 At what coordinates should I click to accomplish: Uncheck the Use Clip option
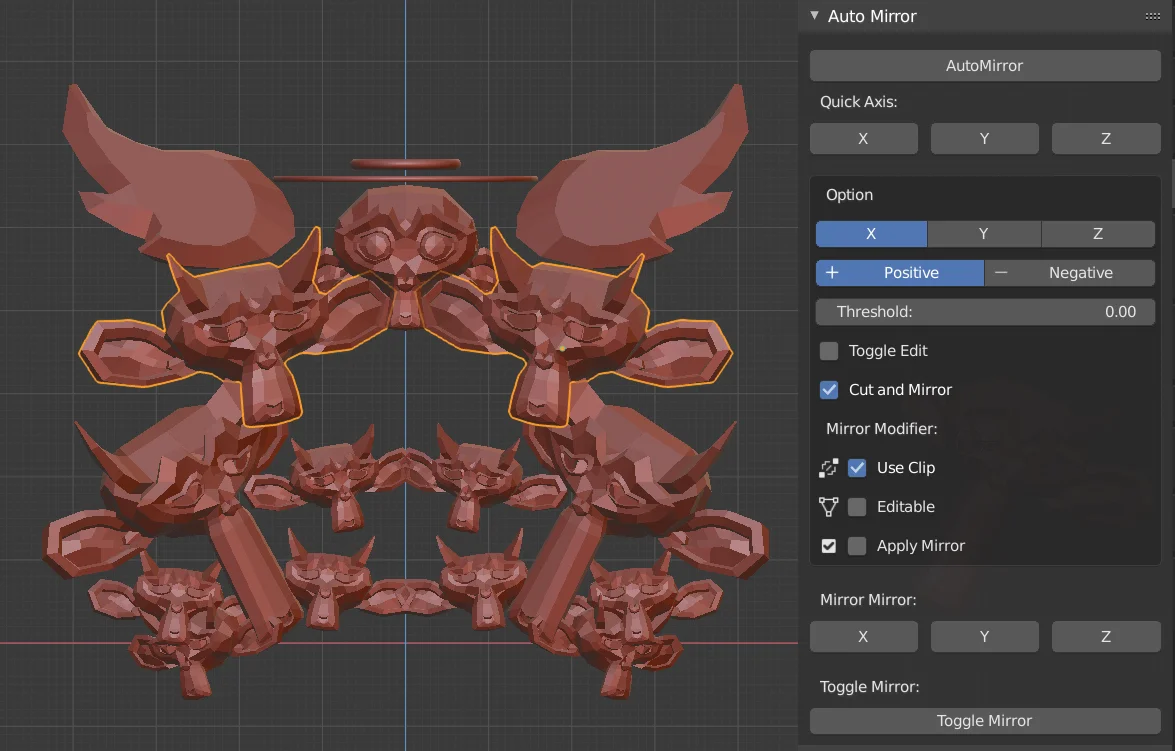[x=857, y=467]
